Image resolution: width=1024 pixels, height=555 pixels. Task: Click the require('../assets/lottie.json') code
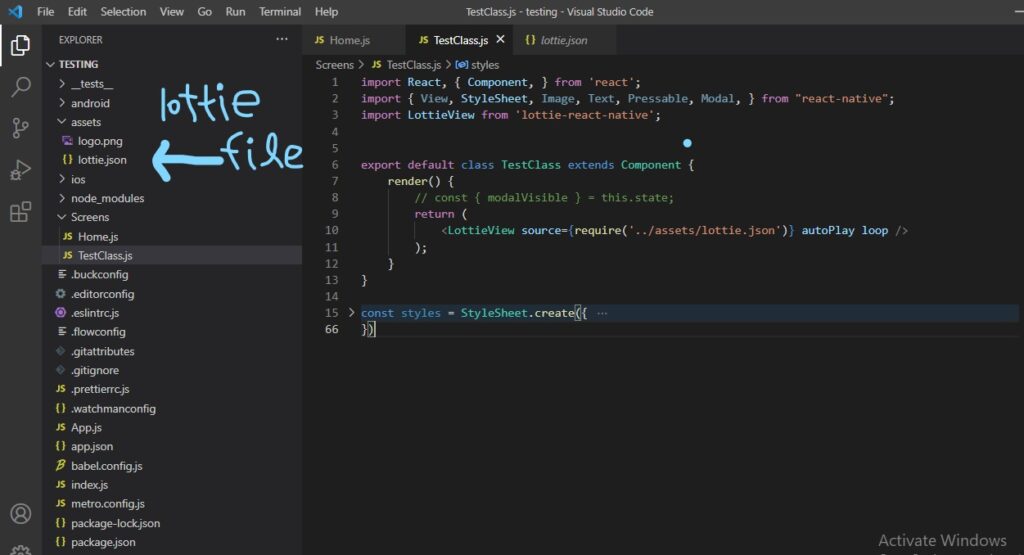point(681,230)
